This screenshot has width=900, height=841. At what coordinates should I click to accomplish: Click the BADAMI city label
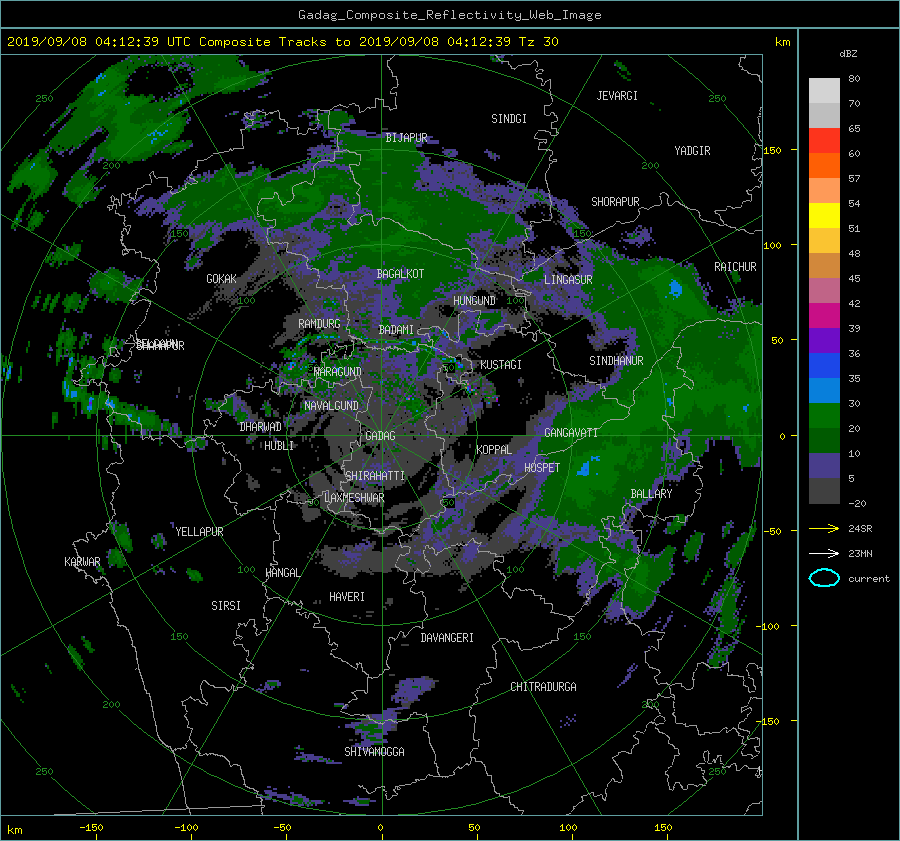click(x=396, y=330)
